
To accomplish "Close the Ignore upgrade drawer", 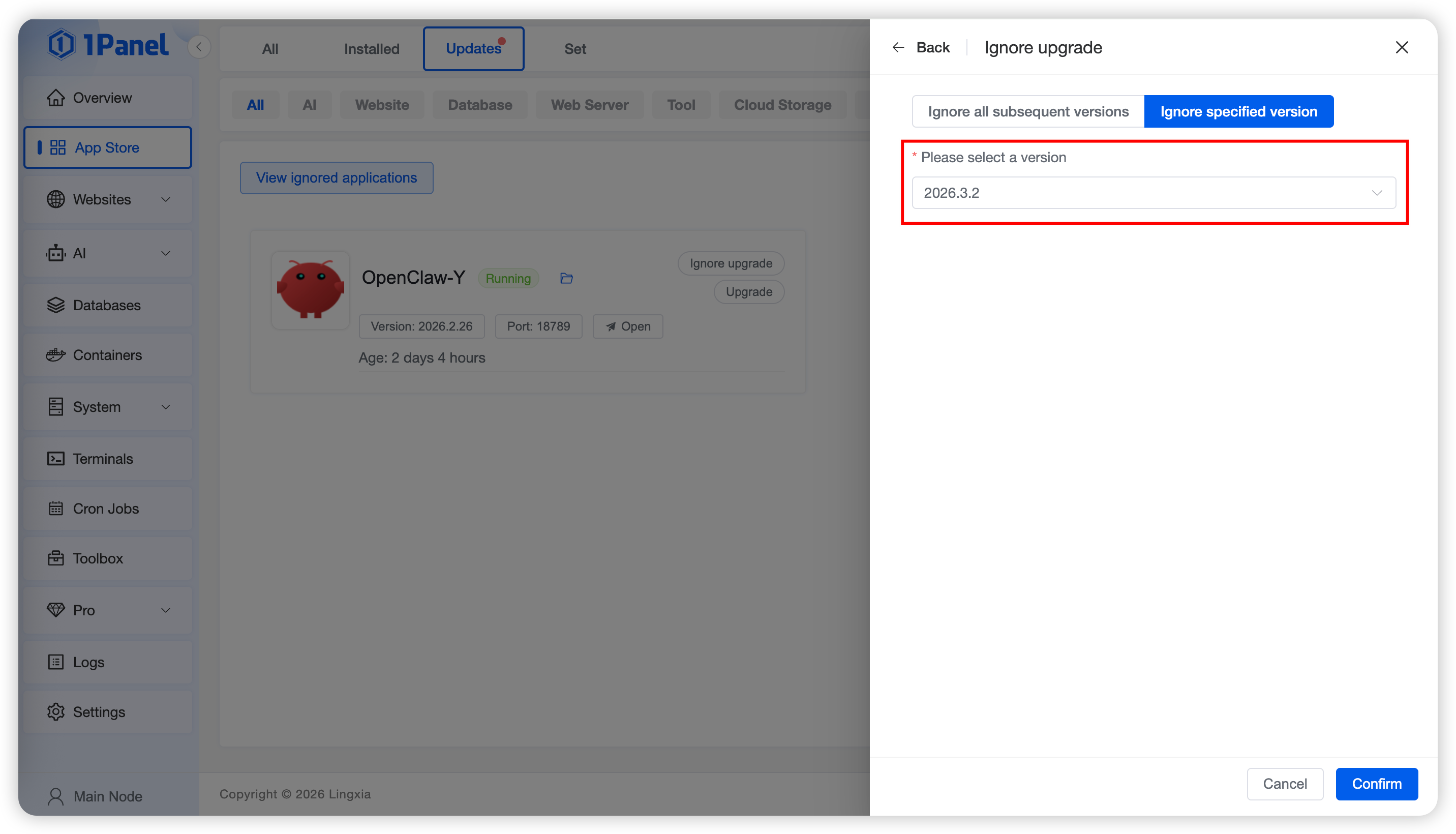I will click(x=1401, y=47).
